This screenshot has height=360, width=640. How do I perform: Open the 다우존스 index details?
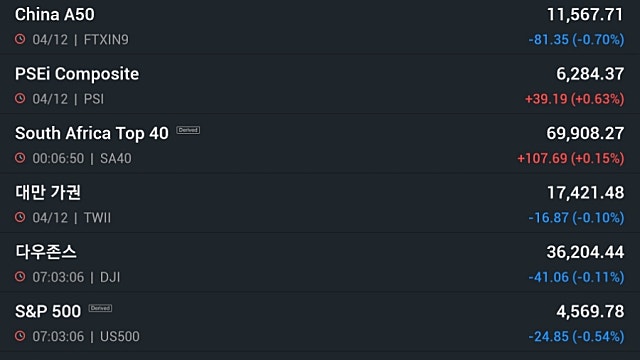320,262
